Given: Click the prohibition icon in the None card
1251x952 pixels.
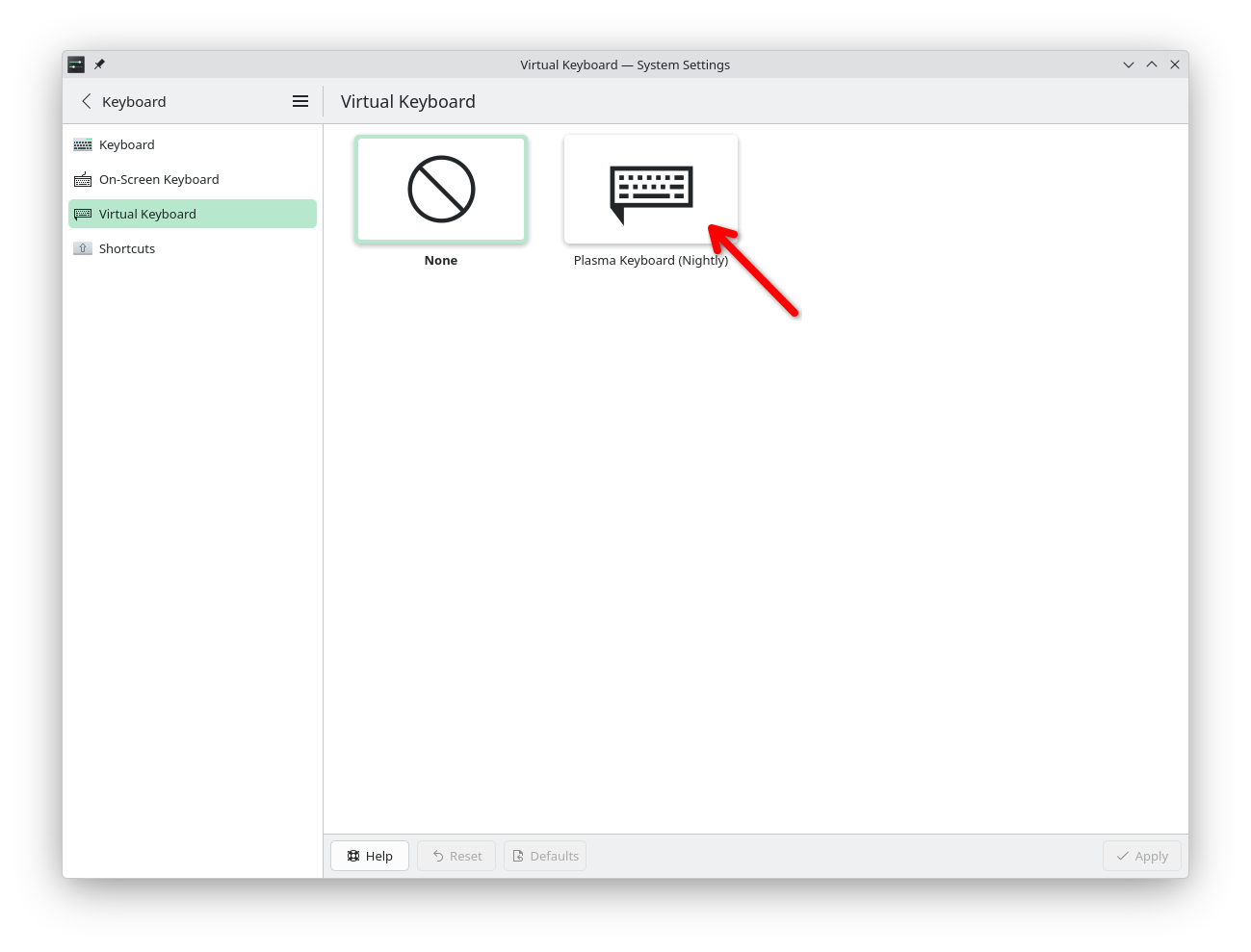Looking at the screenshot, I should (x=440, y=189).
